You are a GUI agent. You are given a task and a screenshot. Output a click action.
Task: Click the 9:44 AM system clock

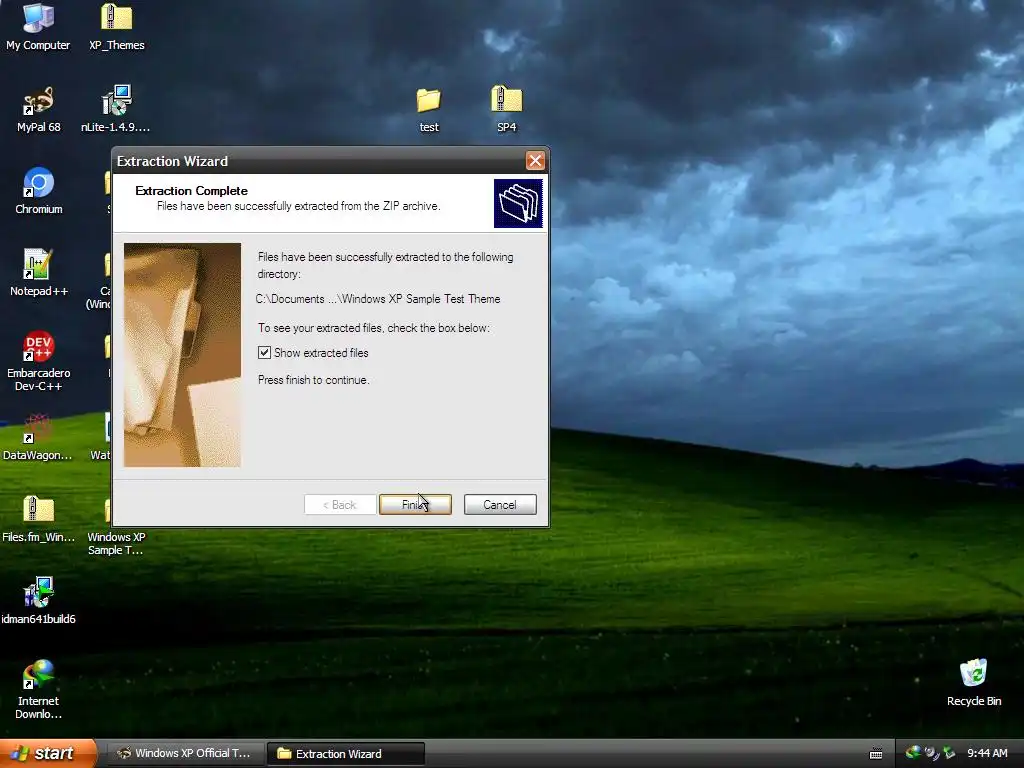[987, 753]
